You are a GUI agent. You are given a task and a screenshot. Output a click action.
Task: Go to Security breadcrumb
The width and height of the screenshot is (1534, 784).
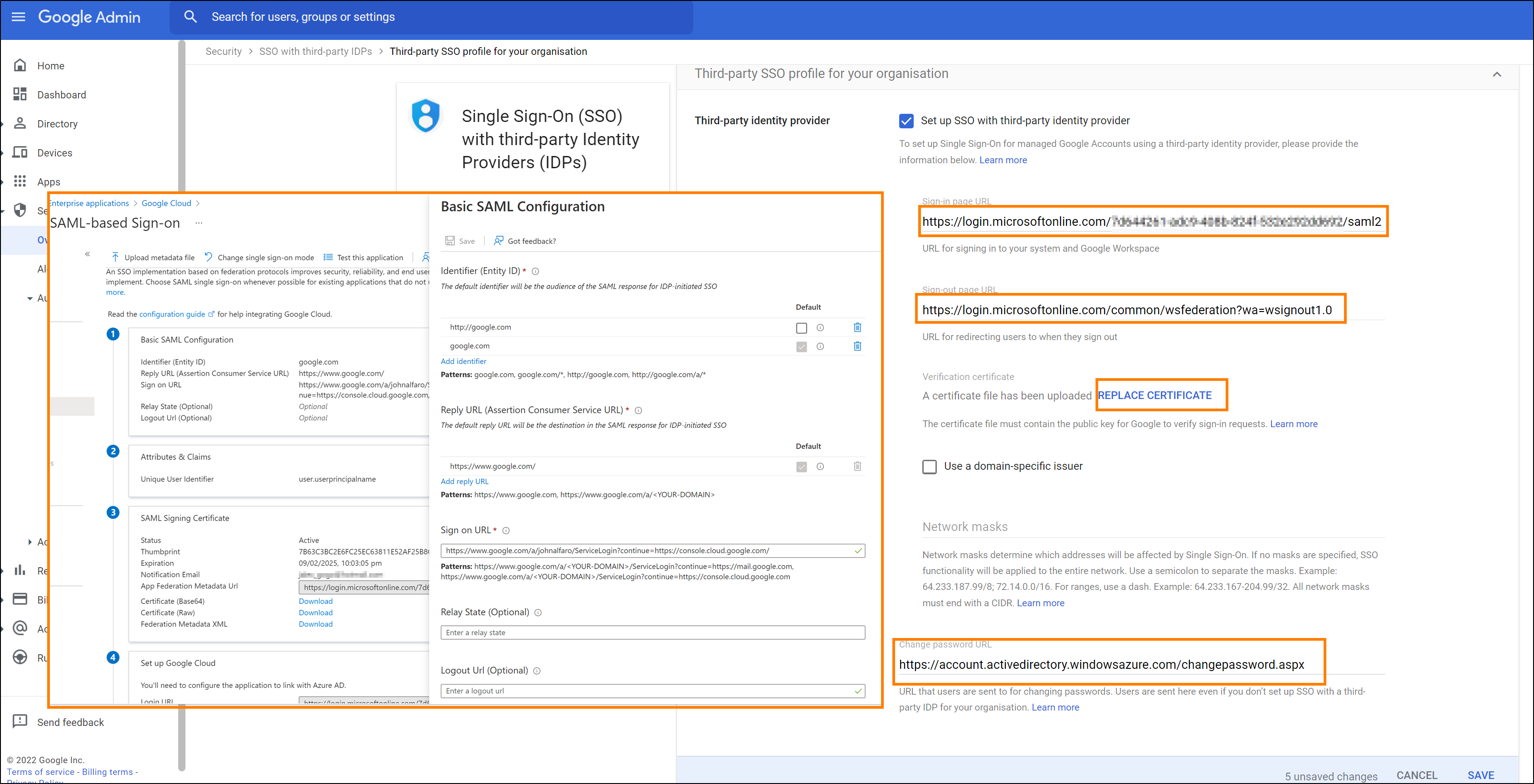coord(223,52)
